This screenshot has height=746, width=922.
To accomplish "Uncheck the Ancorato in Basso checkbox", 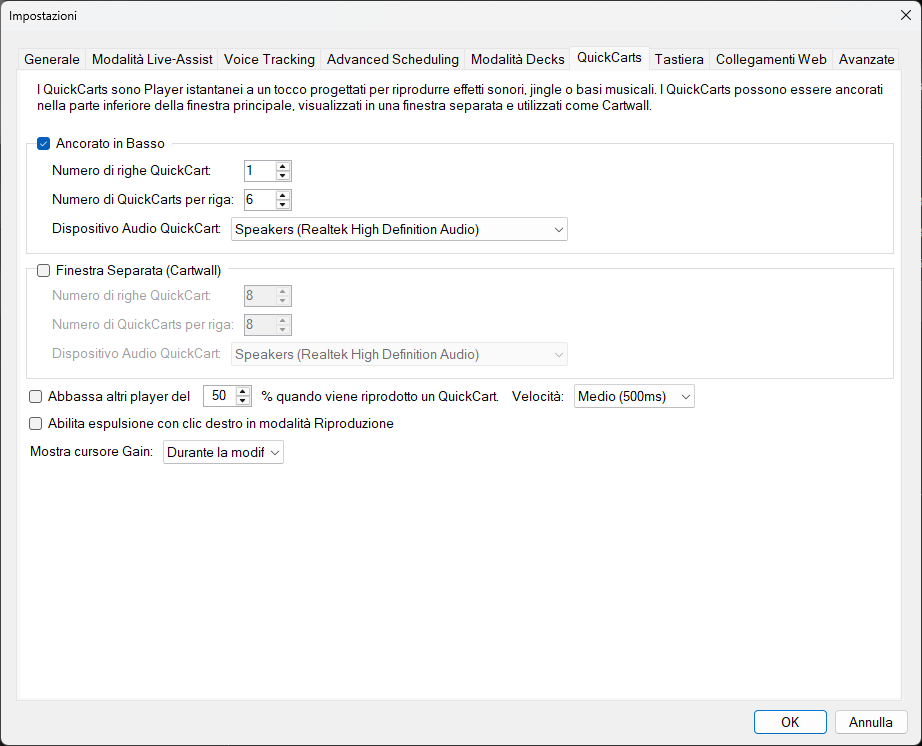I will click(x=44, y=143).
